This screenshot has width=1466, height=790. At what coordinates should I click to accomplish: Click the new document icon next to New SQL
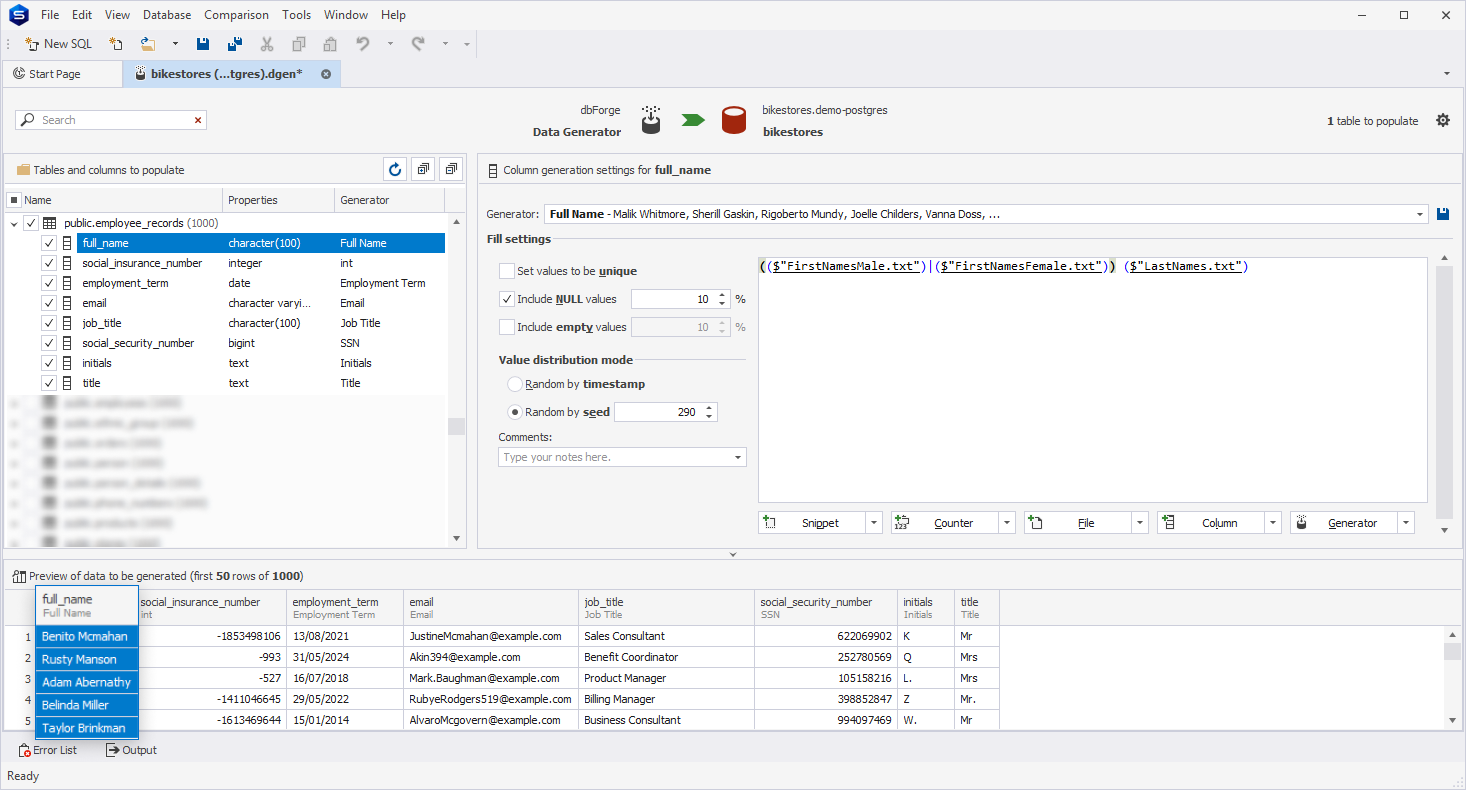tap(116, 44)
